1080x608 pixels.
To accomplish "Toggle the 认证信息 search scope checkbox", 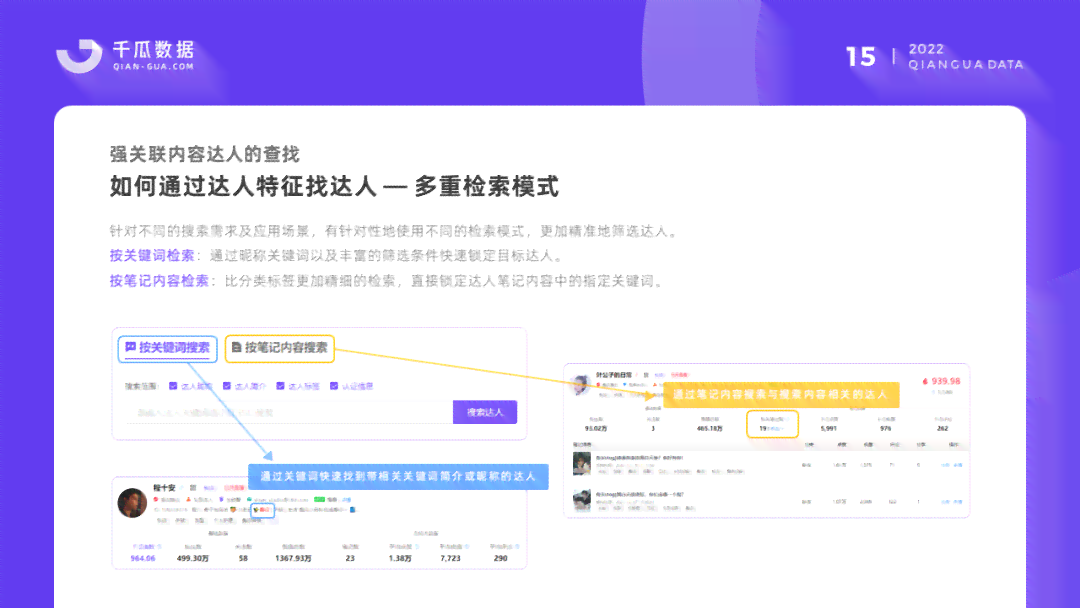I will (334, 386).
